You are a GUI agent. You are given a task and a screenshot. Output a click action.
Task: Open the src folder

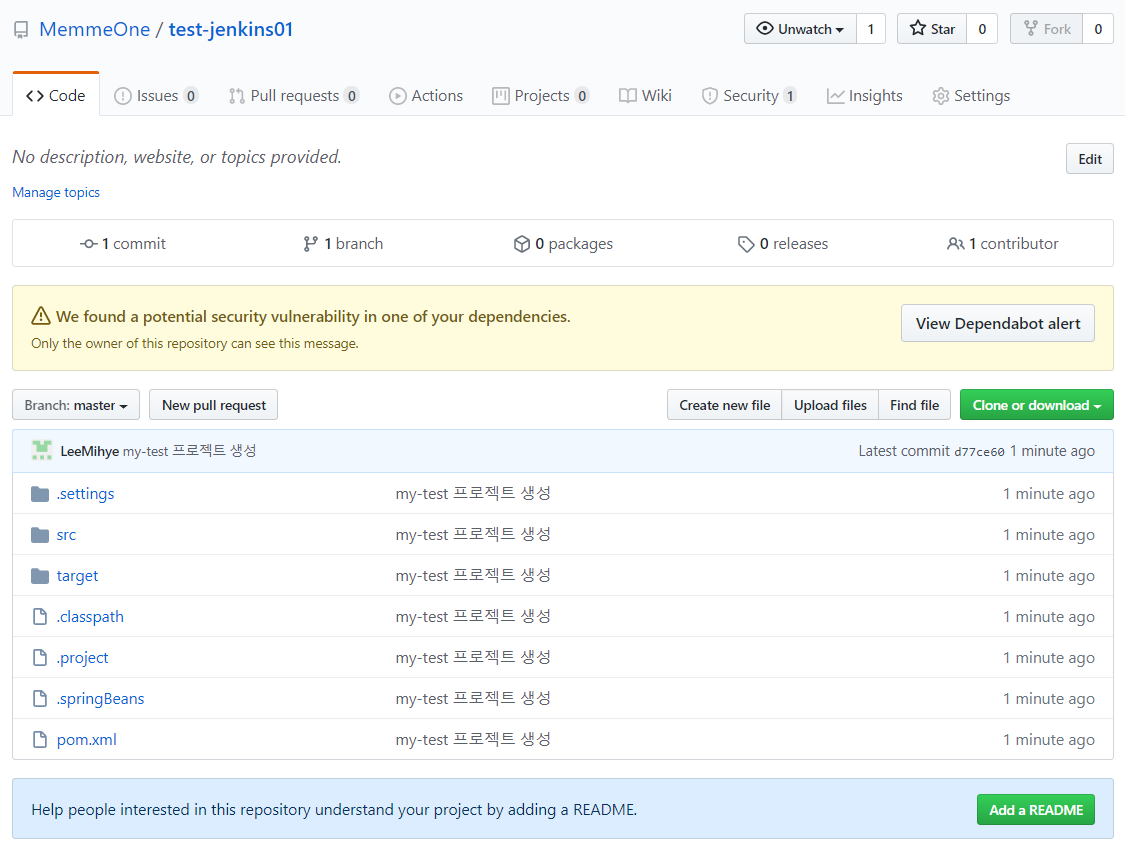tap(66, 534)
